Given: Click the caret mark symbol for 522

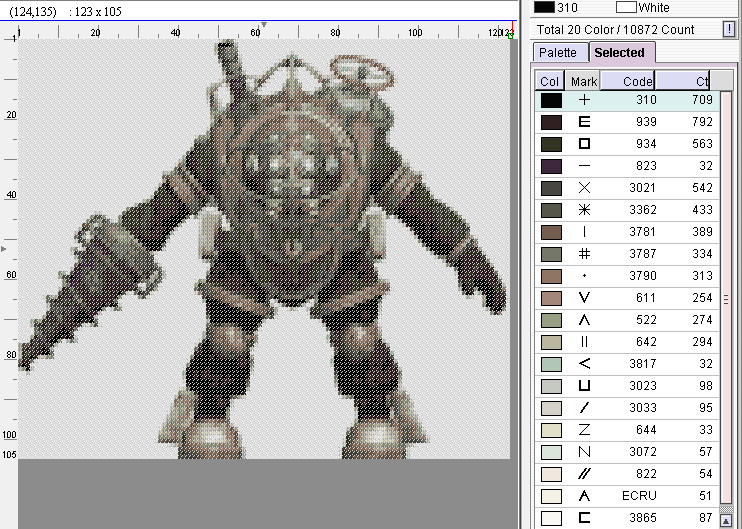Looking at the screenshot, I should click(x=584, y=320).
